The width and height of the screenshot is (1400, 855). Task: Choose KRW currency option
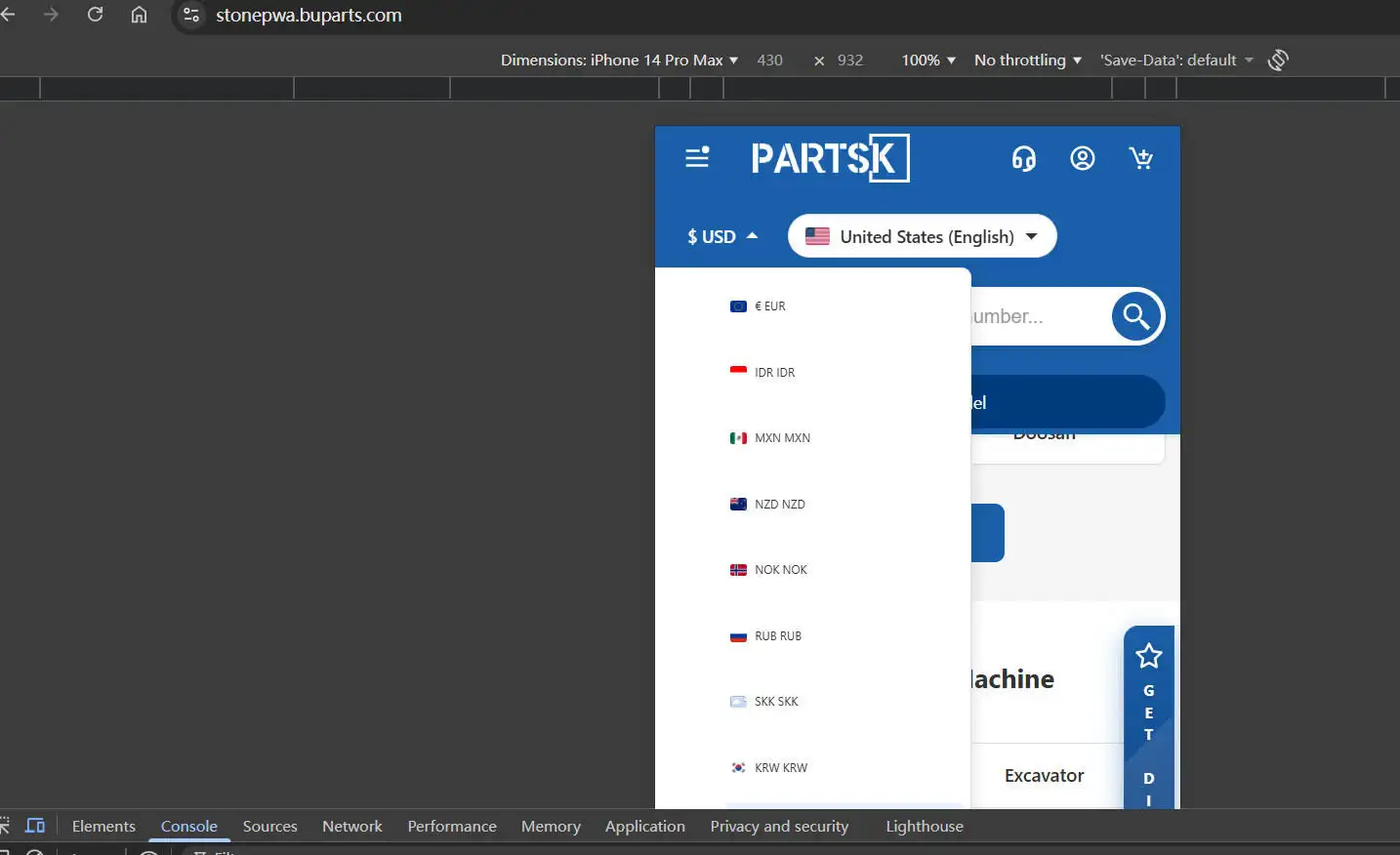click(780, 768)
